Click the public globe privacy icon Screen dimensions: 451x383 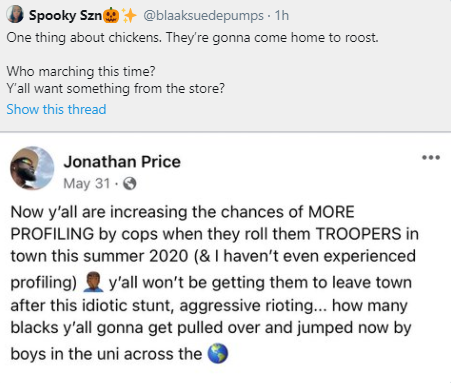pyautogui.click(x=130, y=183)
